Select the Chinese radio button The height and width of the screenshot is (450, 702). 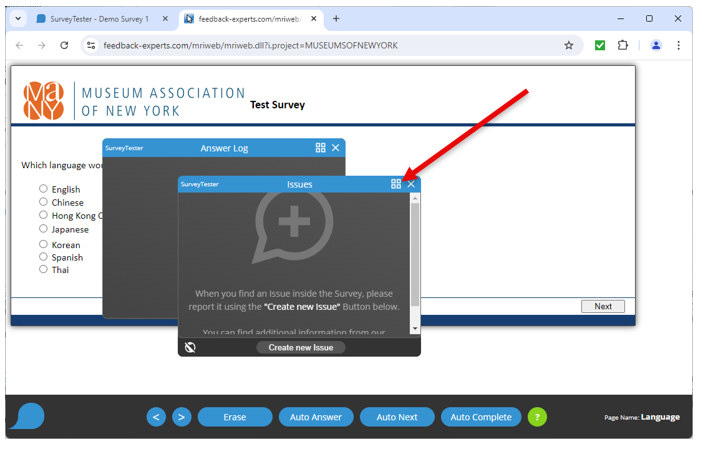tap(43, 202)
